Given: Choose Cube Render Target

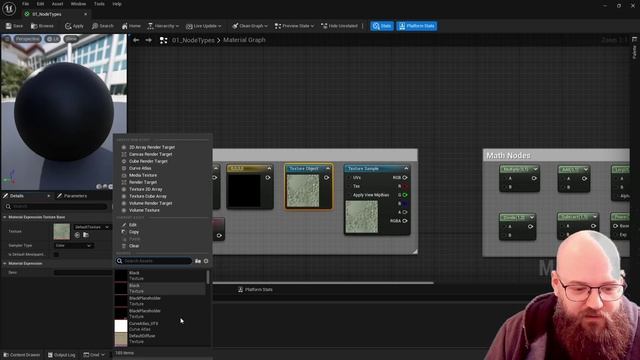Looking at the screenshot, I should pos(148,161).
